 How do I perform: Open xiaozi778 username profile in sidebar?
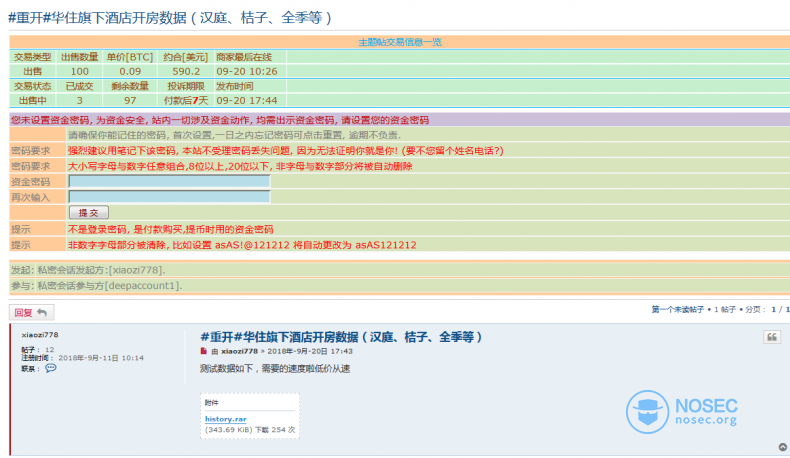point(40,335)
